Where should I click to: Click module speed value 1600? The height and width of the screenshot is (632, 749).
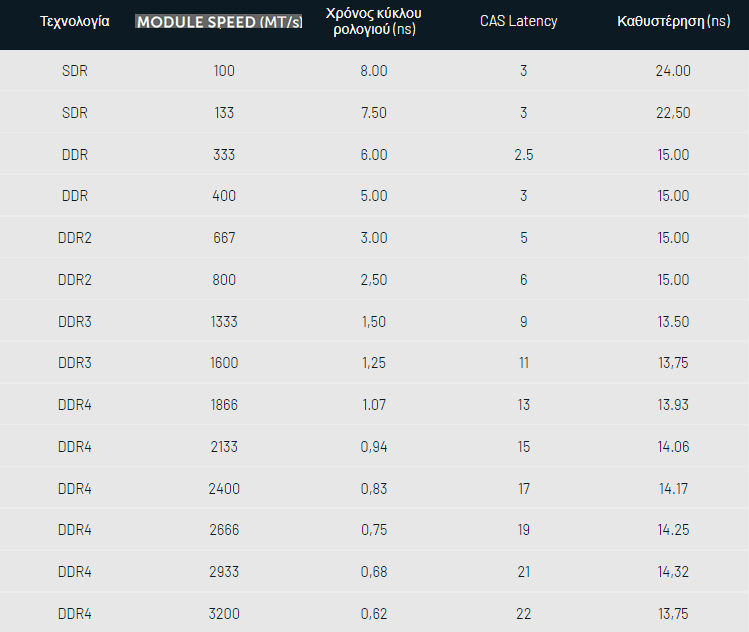click(x=224, y=363)
